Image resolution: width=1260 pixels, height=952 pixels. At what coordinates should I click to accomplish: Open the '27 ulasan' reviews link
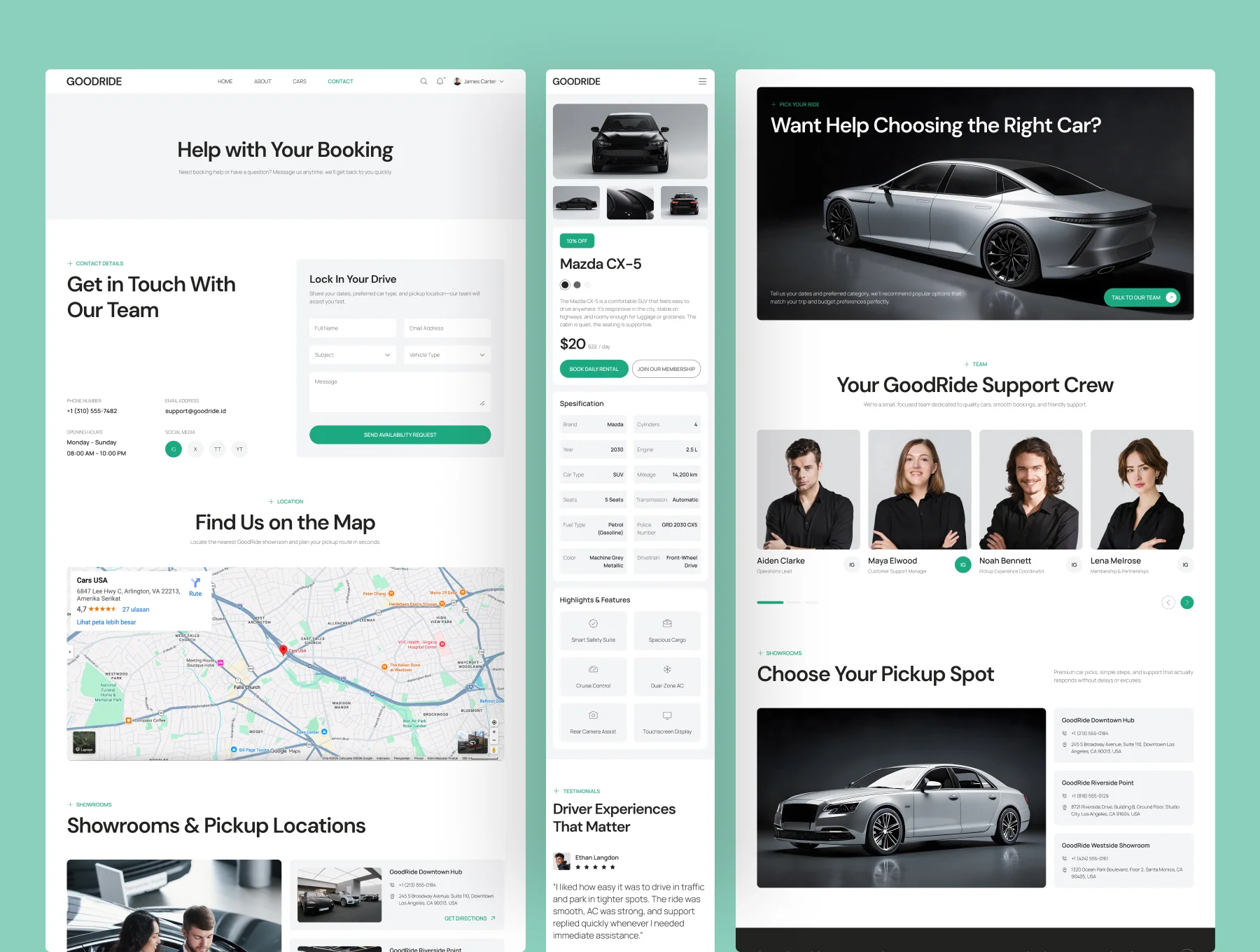136,610
